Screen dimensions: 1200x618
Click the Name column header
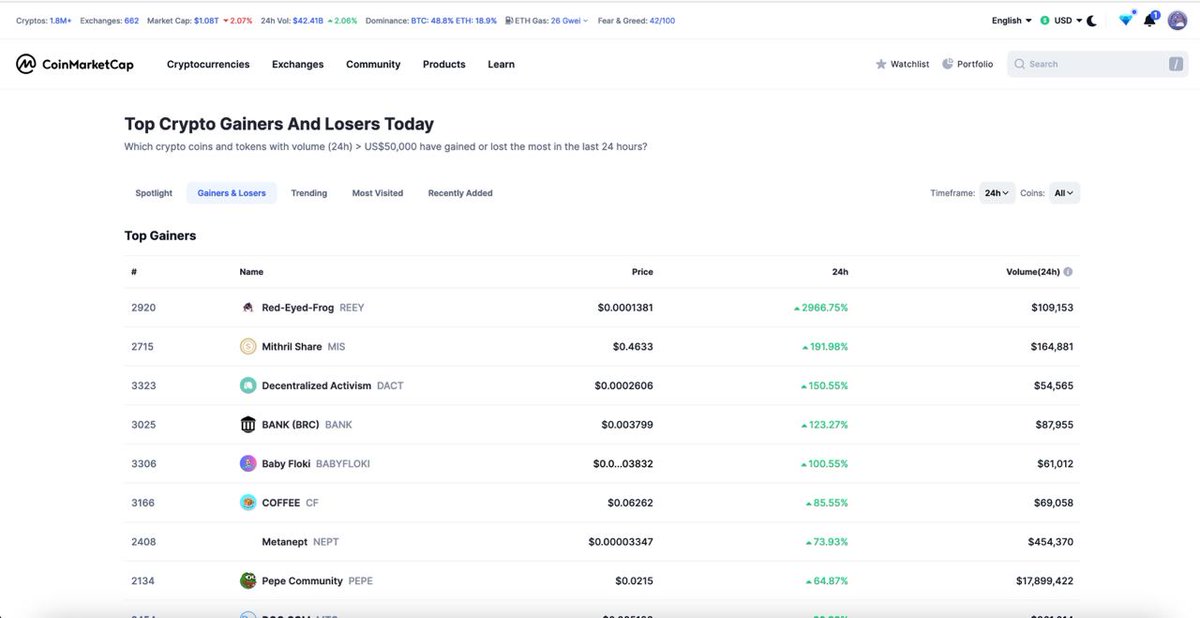(252, 272)
